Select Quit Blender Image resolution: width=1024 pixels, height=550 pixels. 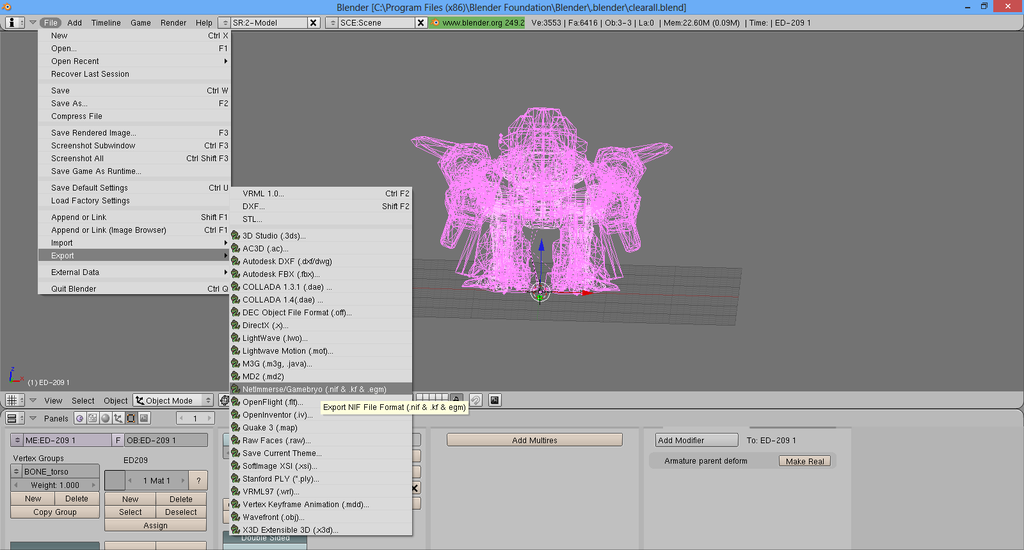(x=134, y=289)
